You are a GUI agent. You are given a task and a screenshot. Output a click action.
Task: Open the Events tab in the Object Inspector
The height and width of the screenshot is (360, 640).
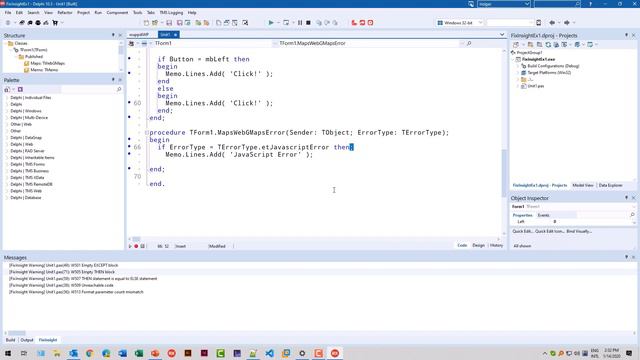(x=543, y=215)
